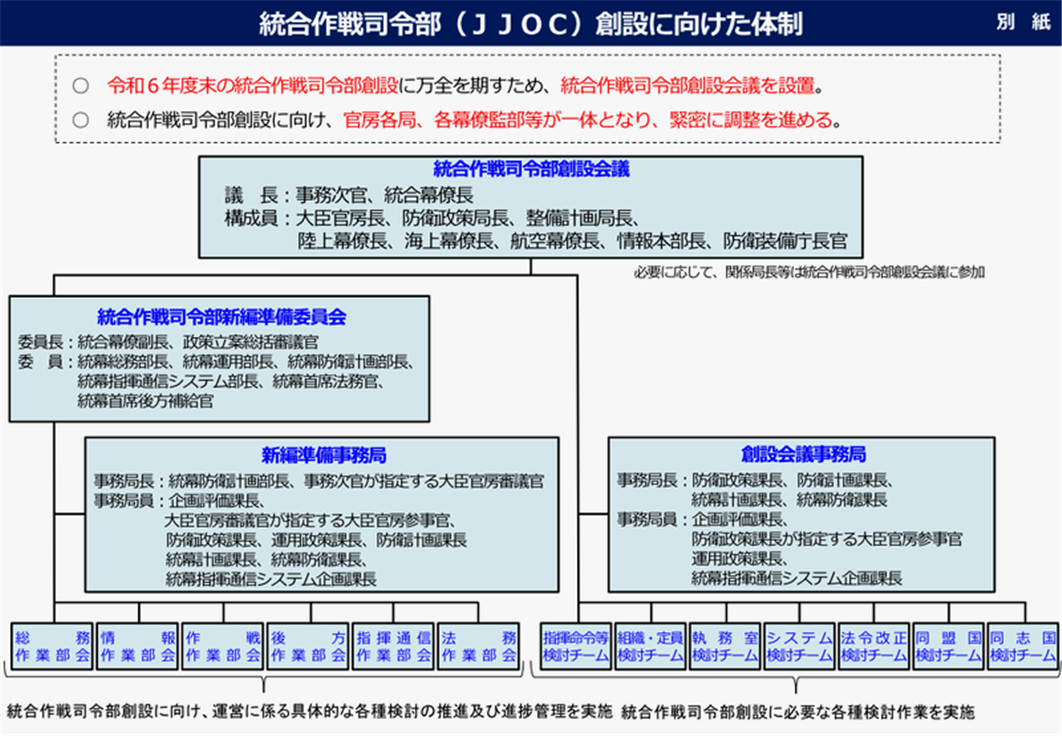Click the first circle bullet in summary box
The image size is (1062, 736).
point(81,86)
